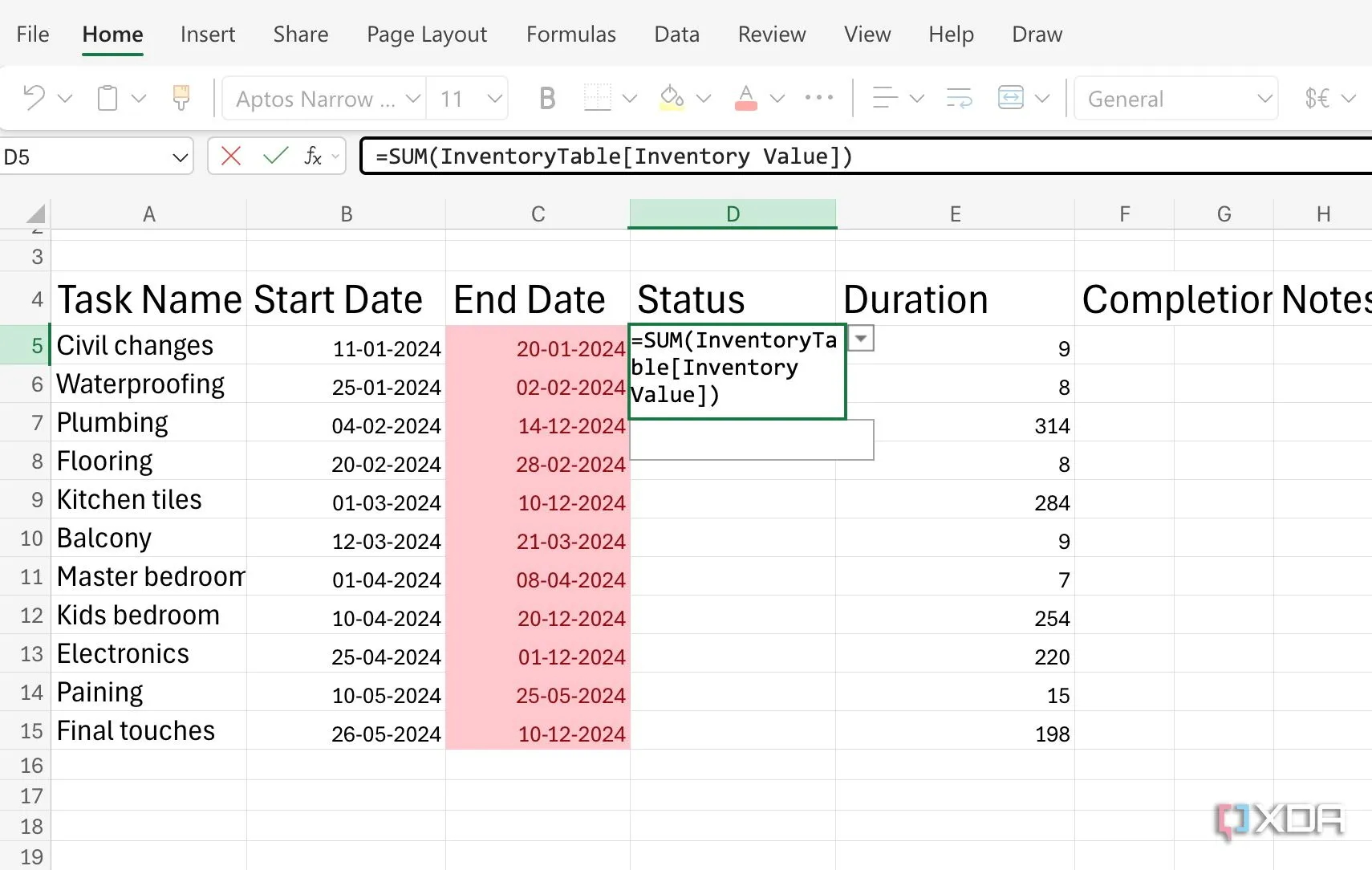Select column E header

(955, 214)
